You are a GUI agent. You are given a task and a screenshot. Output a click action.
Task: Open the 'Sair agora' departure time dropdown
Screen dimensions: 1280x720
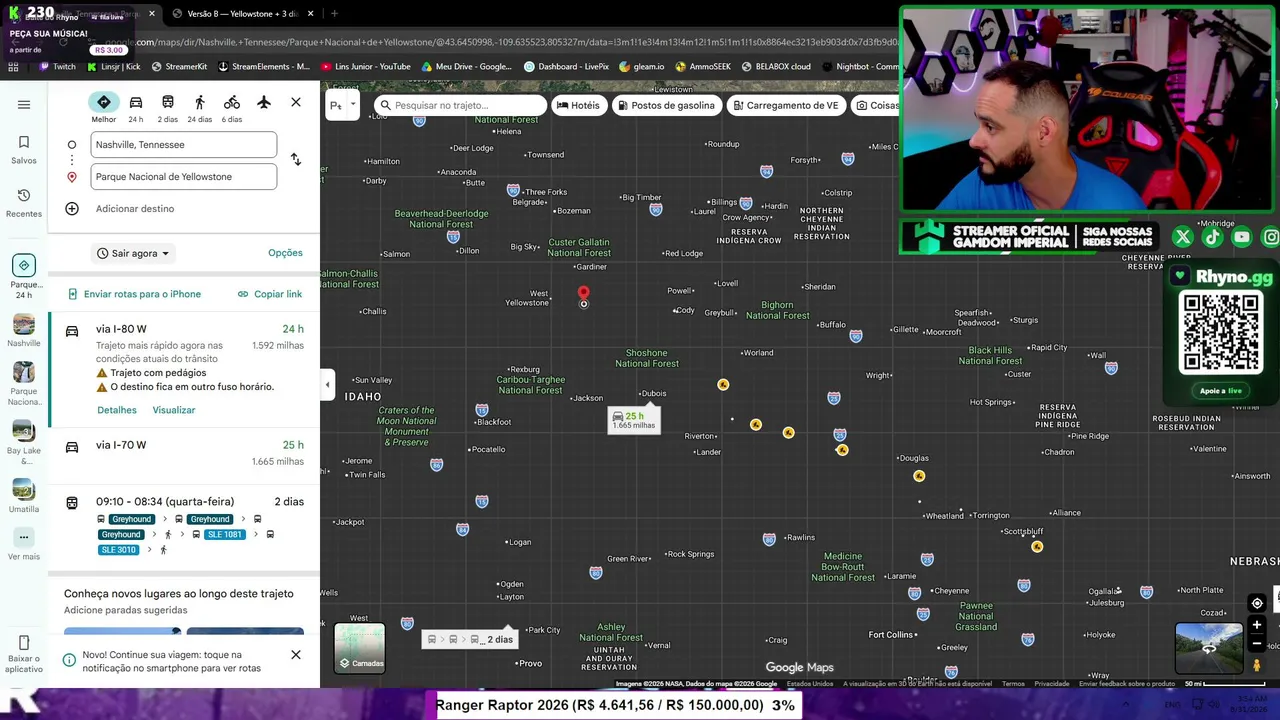tap(133, 253)
